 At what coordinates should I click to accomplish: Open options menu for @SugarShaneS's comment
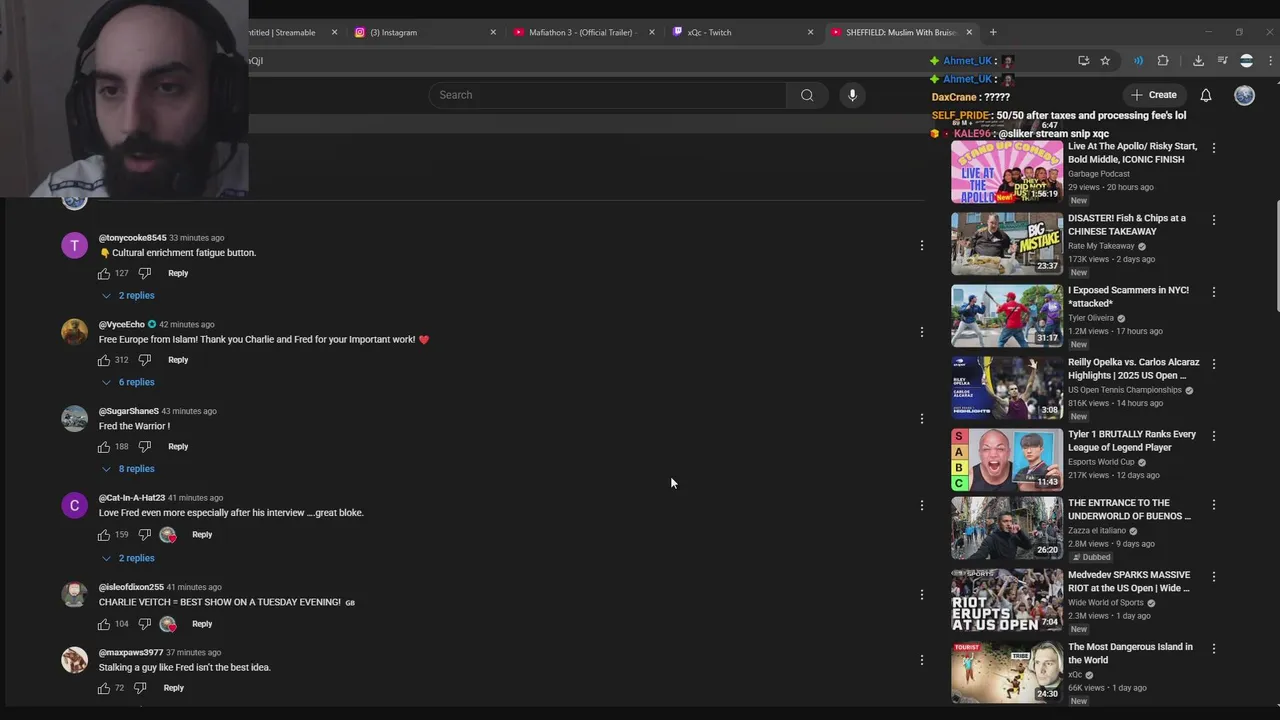pos(922,418)
